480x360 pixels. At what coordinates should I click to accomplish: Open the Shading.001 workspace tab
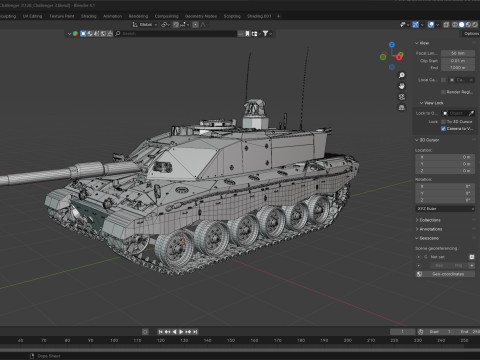259,16
